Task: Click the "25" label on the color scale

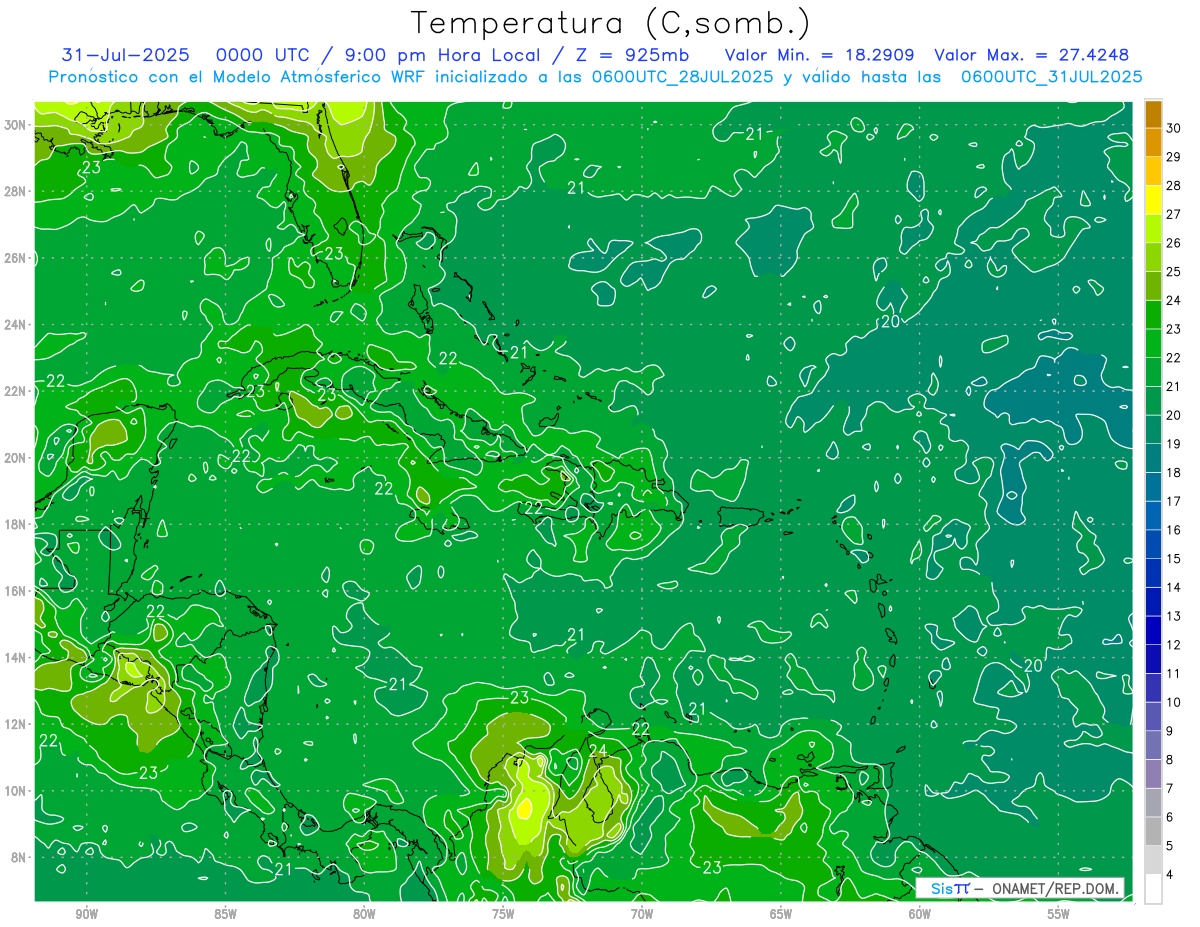Action: tap(1173, 271)
